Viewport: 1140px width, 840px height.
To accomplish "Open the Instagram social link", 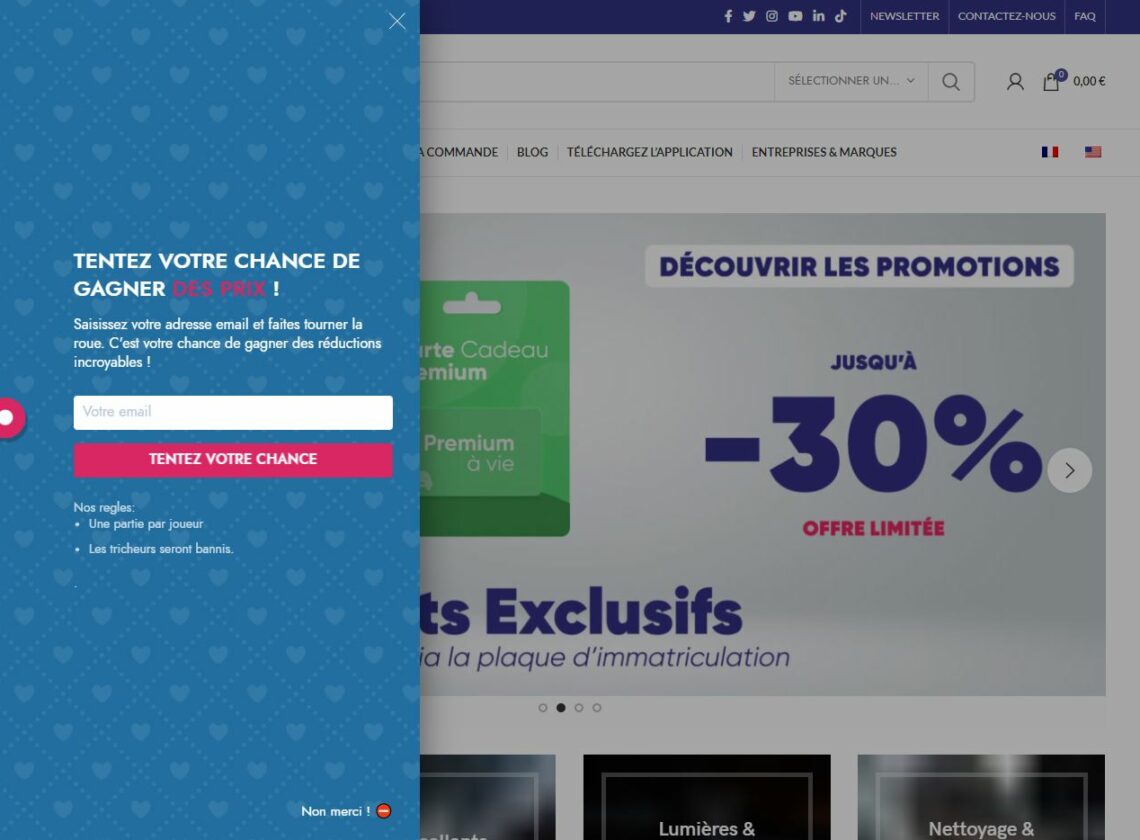I will click(771, 16).
